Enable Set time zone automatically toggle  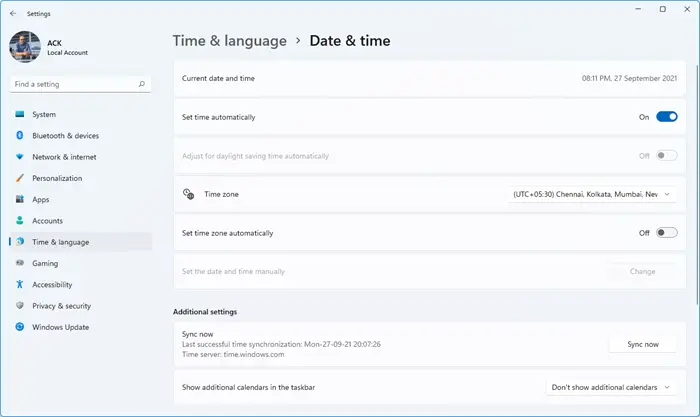pos(667,233)
